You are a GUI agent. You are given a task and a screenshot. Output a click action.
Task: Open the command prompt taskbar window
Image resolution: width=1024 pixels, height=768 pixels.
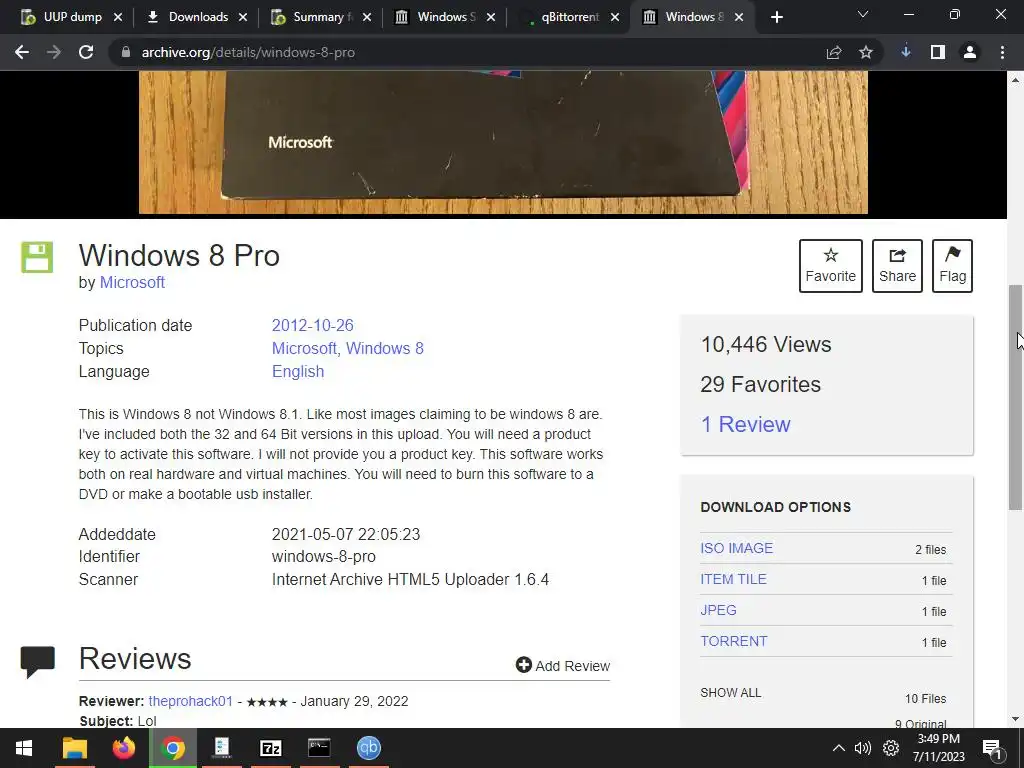(319, 748)
